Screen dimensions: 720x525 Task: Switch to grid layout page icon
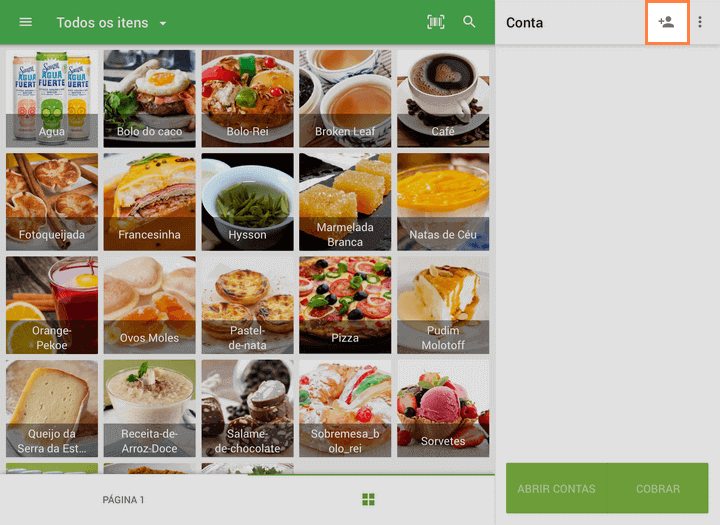(x=368, y=499)
